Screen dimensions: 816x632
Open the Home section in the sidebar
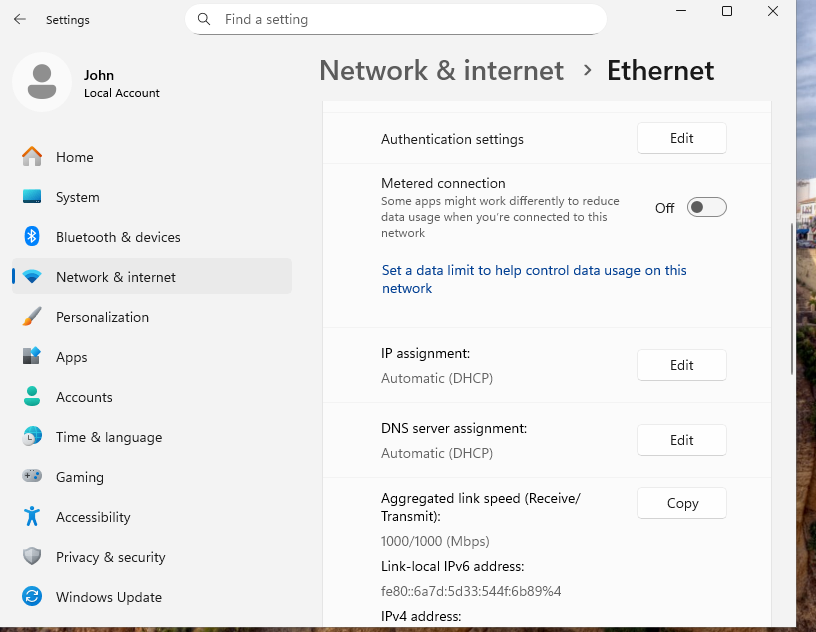pyautogui.click(x=74, y=157)
